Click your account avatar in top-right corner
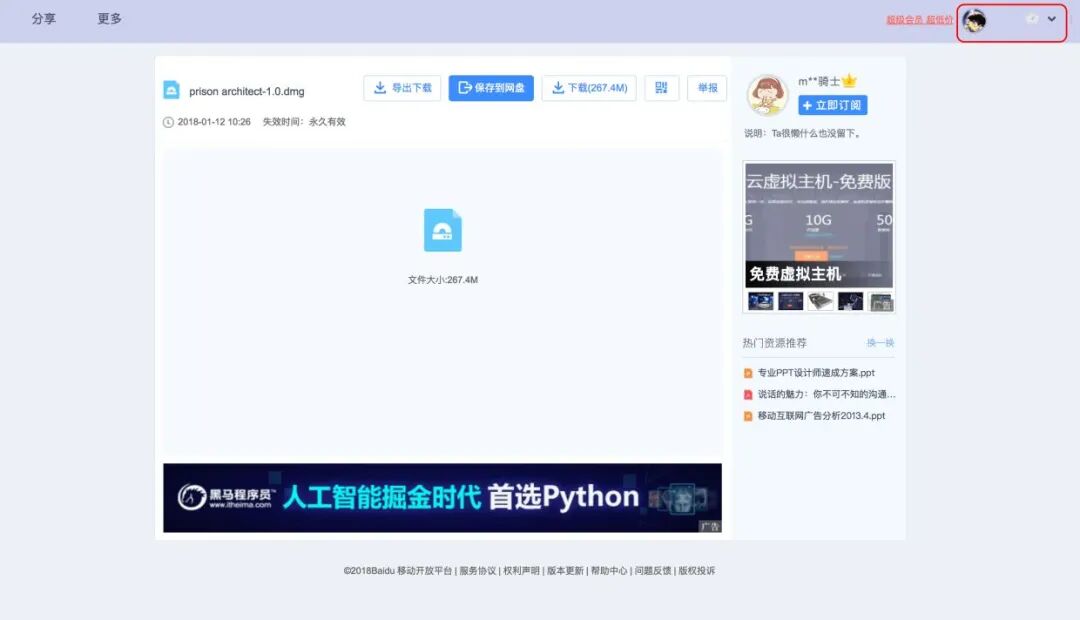The image size is (1080, 620). point(975,19)
